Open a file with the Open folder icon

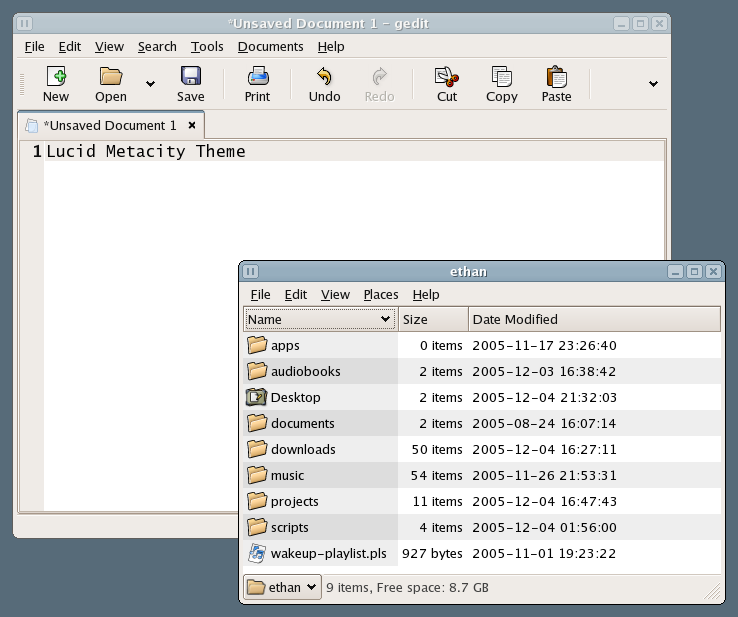coord(111,76)
